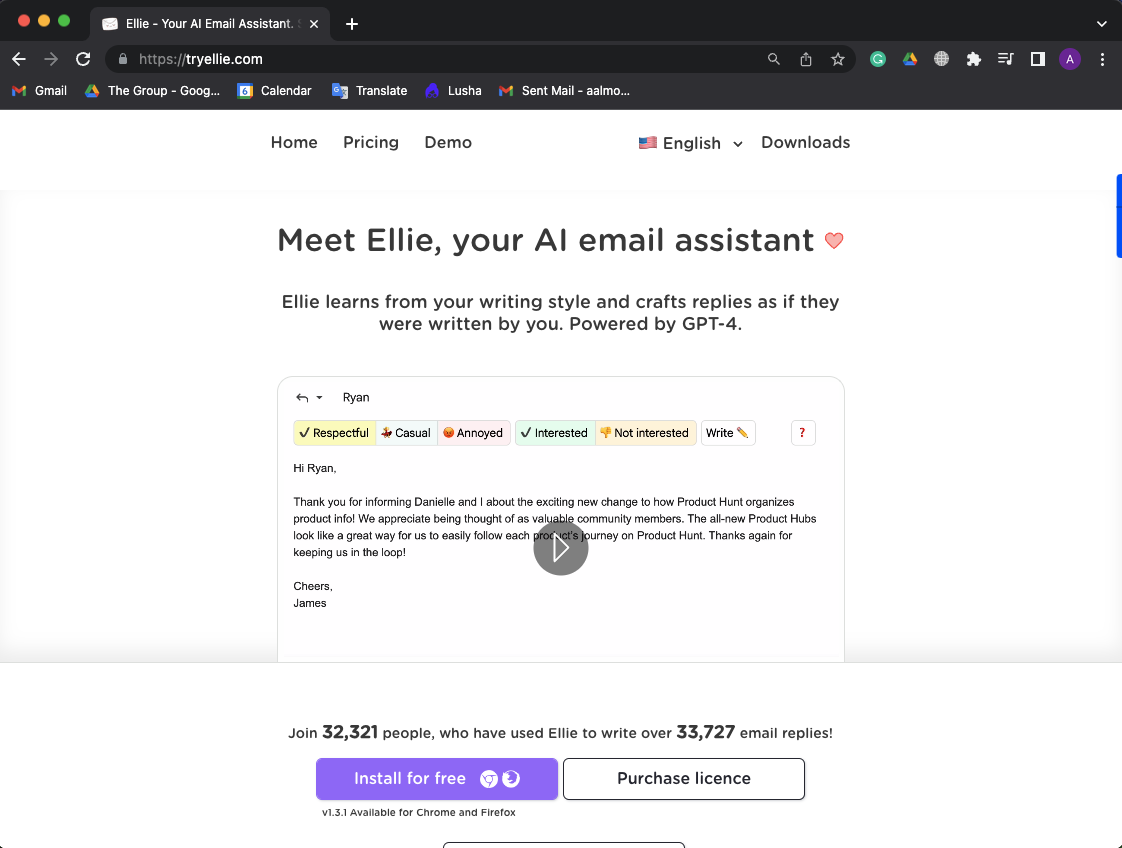The image size is (1122, 848).
Task: Click the Purchase licence button
Action: (x=683, y=779)
